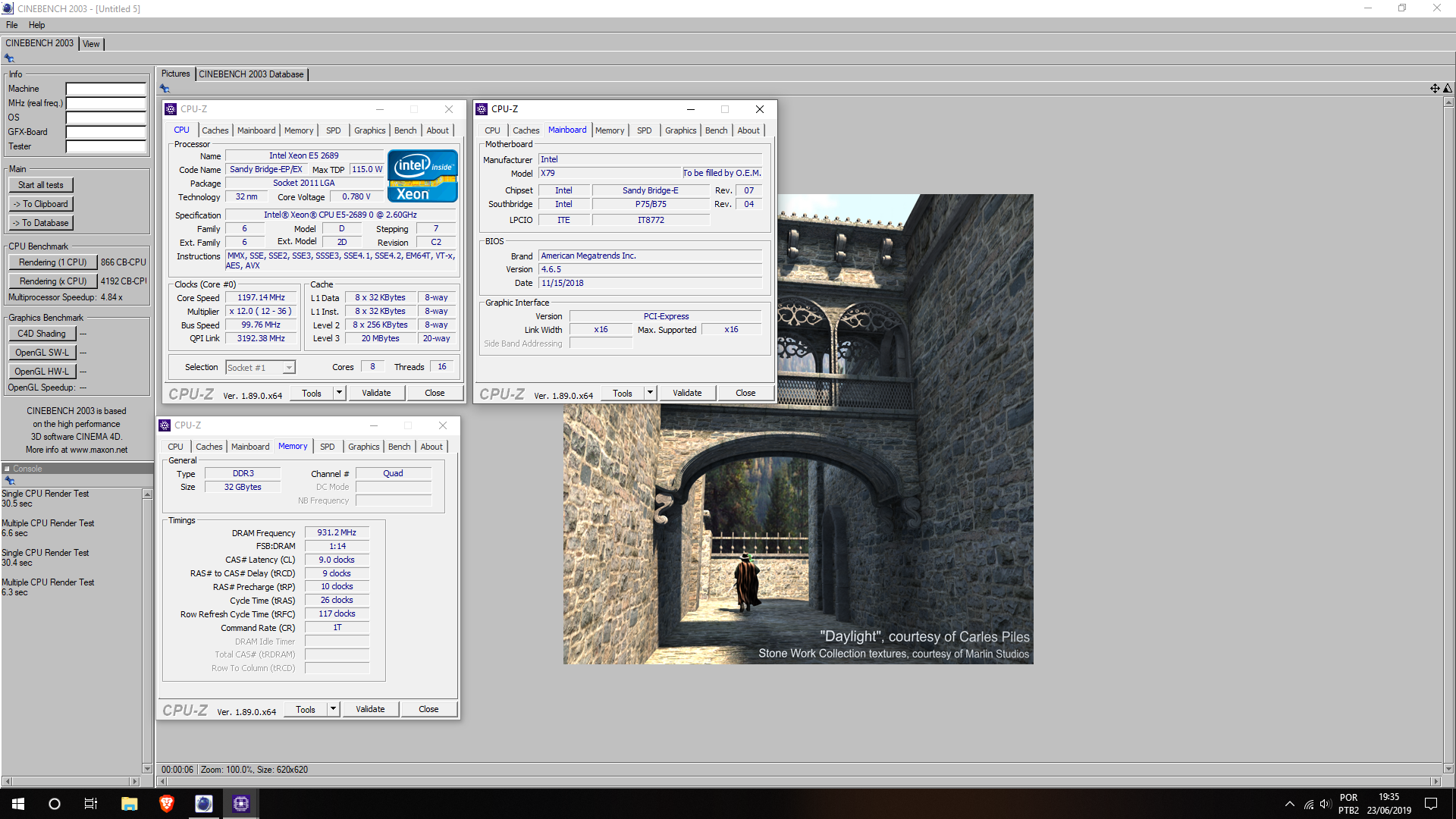
Task: Click the triangle zoom icon in the picture viewer
Action: tap(1447, 89)
